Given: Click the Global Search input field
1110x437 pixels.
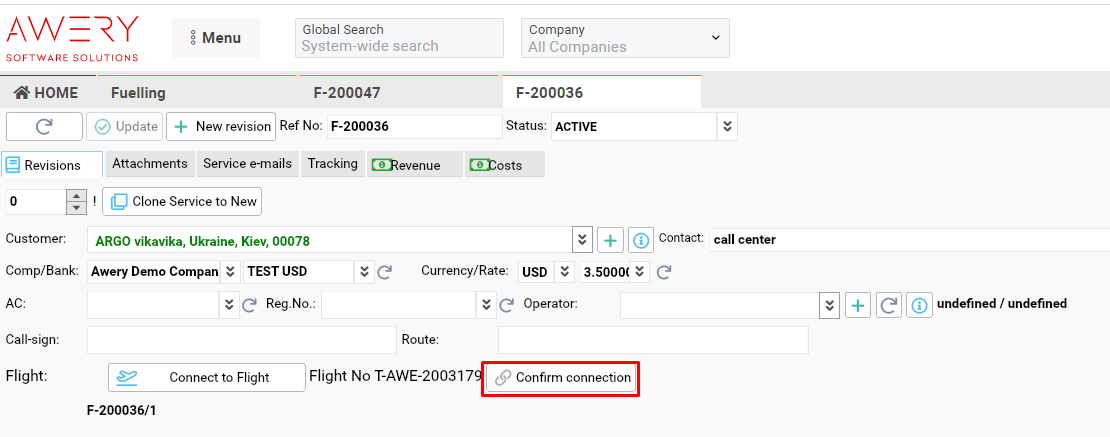Looking at the screenshot, I should click(399, 46).
